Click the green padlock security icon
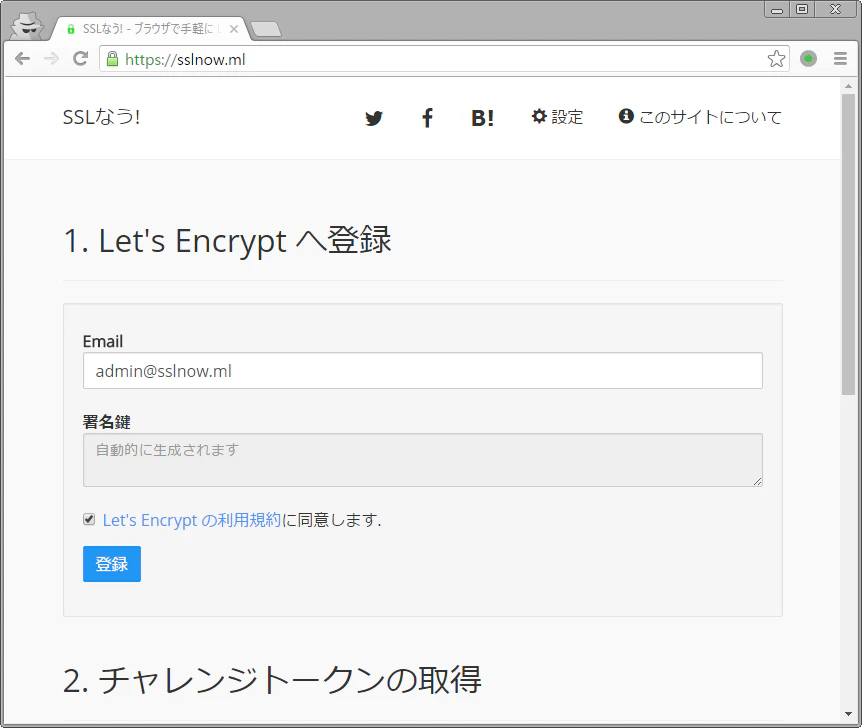Viewport: 862px width, 728px height. [x=112, y=59]
